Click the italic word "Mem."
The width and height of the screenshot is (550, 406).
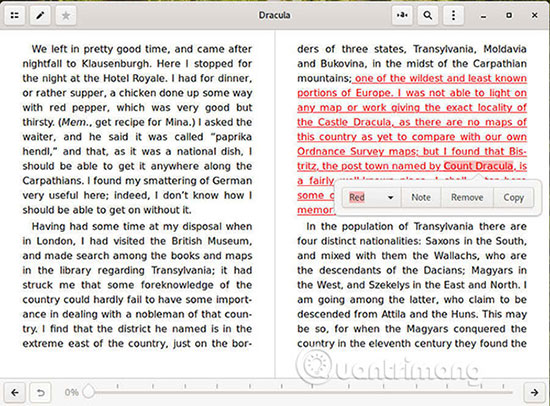[75, 122]
